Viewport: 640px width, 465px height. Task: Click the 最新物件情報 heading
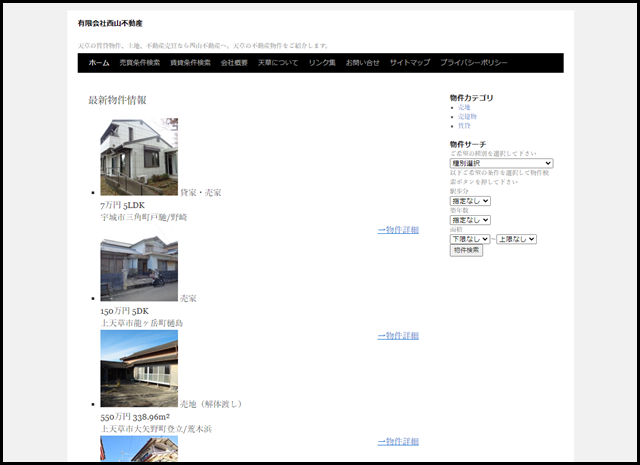tap(118, 100)
